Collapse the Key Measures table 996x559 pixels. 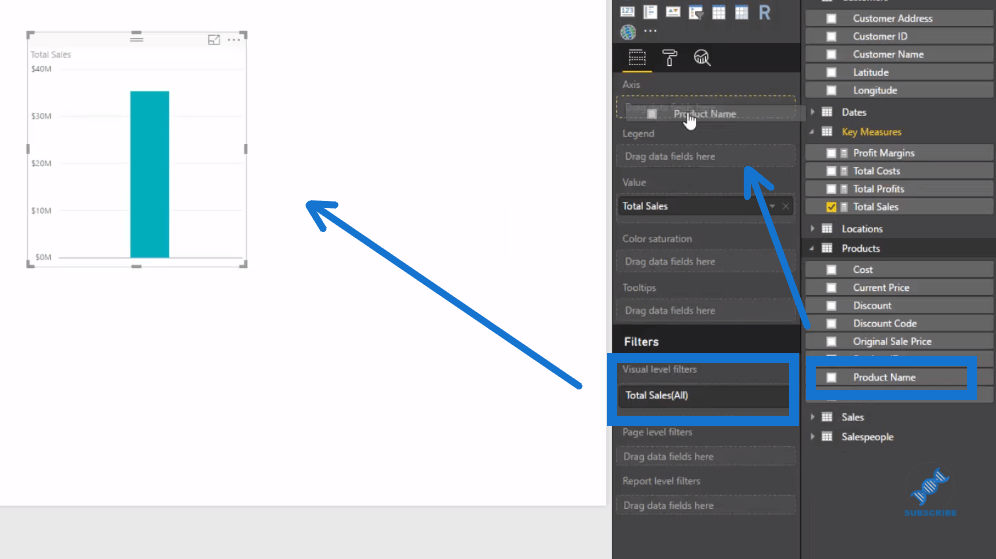[812, 132]
